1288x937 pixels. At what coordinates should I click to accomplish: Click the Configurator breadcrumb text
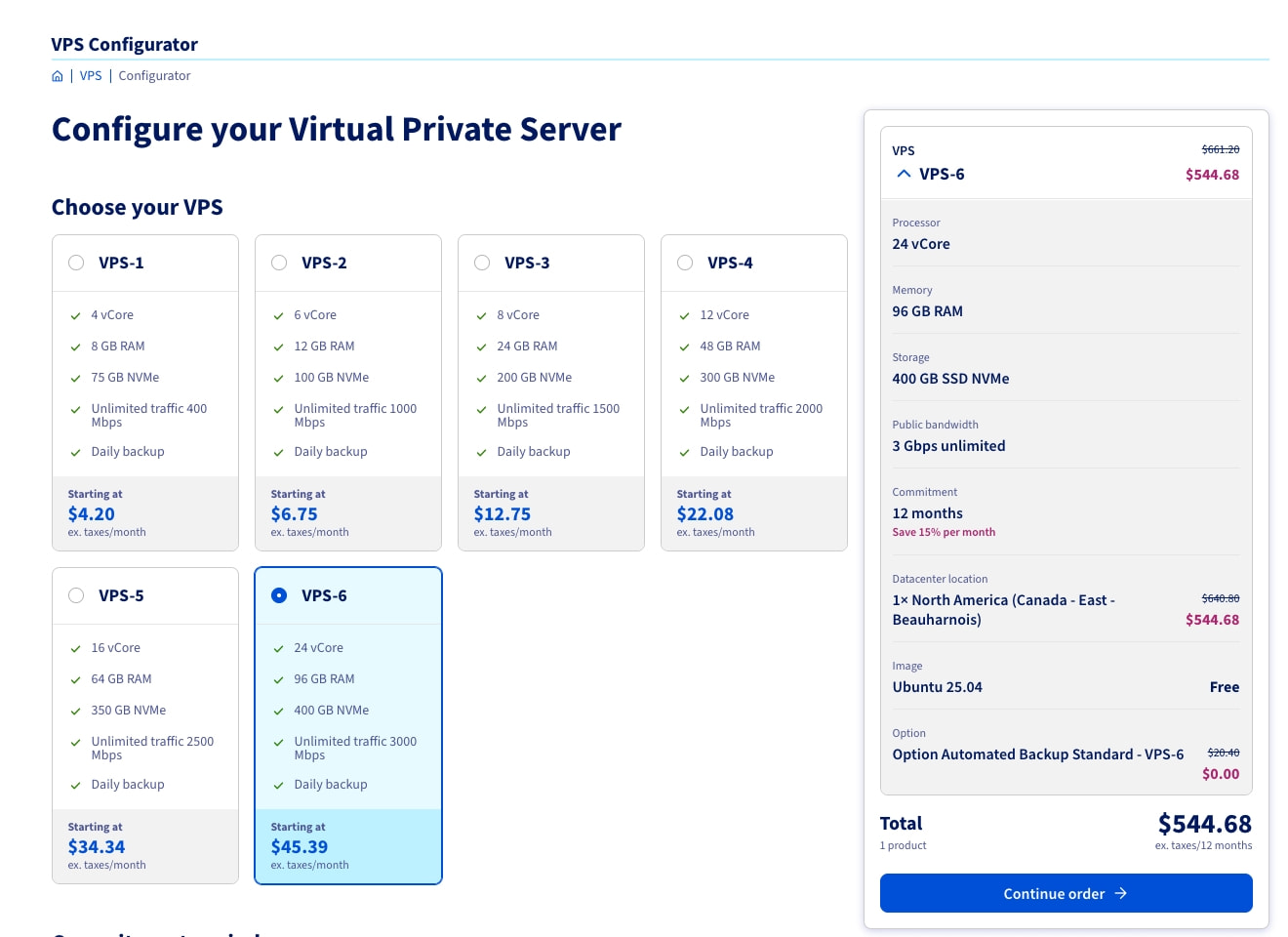coord(154,76)
